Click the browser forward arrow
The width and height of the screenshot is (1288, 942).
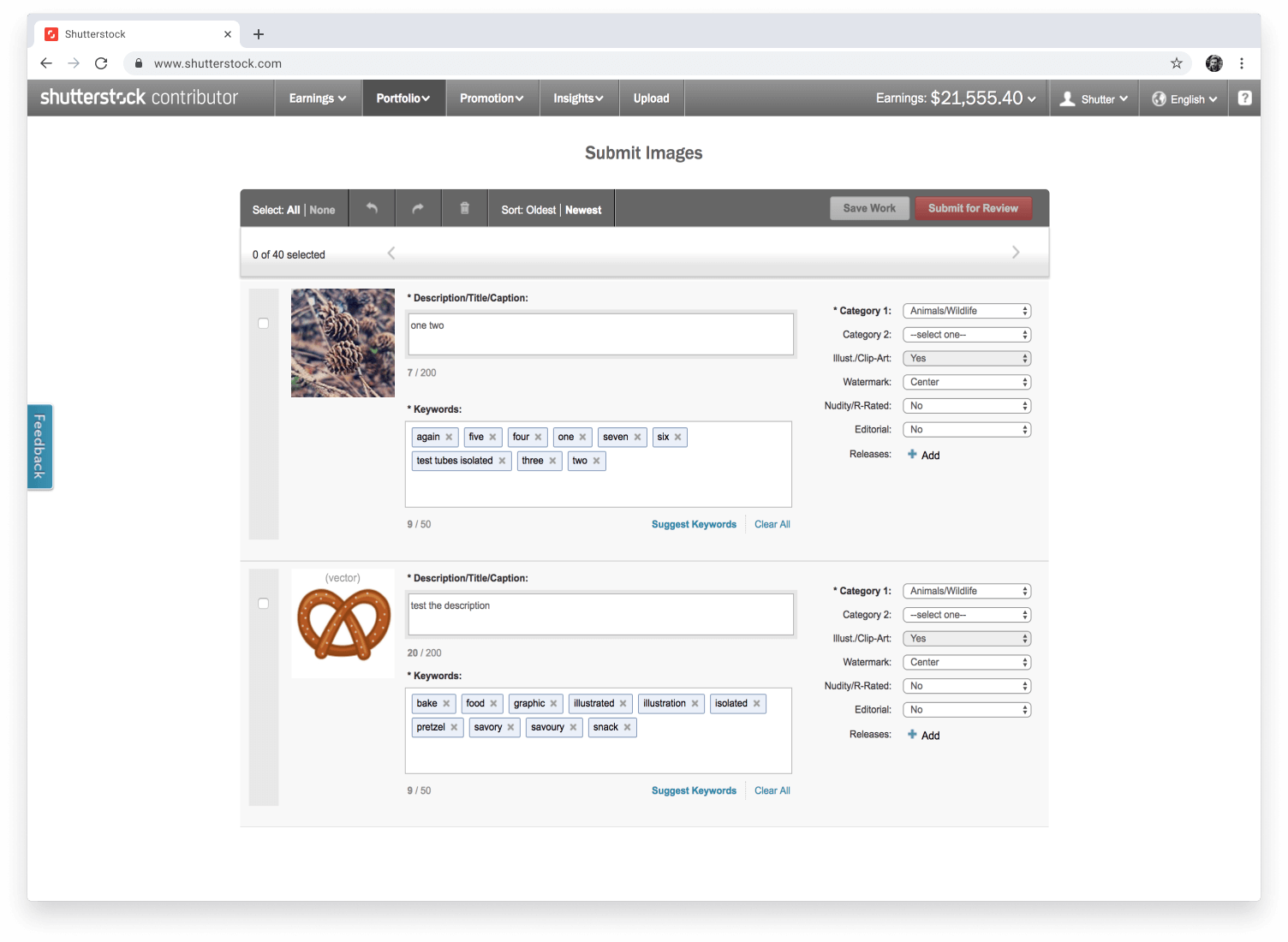point(74,63)
